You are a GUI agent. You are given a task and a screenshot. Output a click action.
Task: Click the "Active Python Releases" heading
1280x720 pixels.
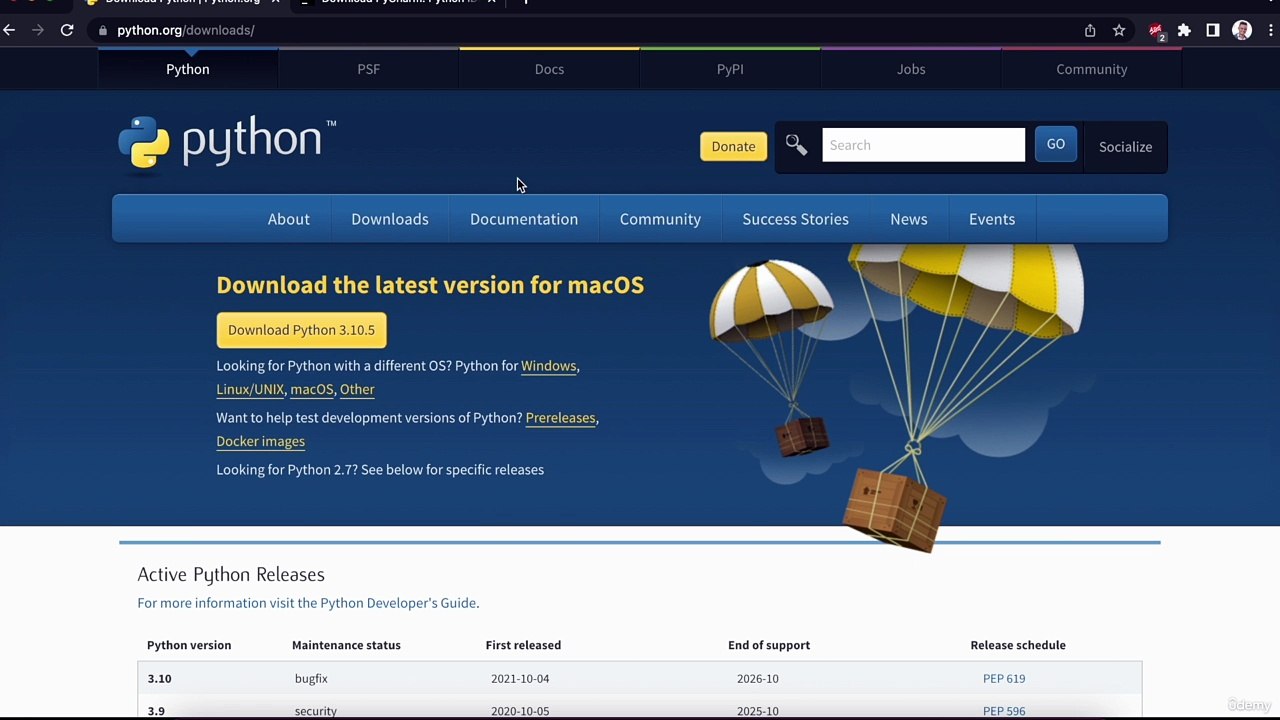point(231,575)
